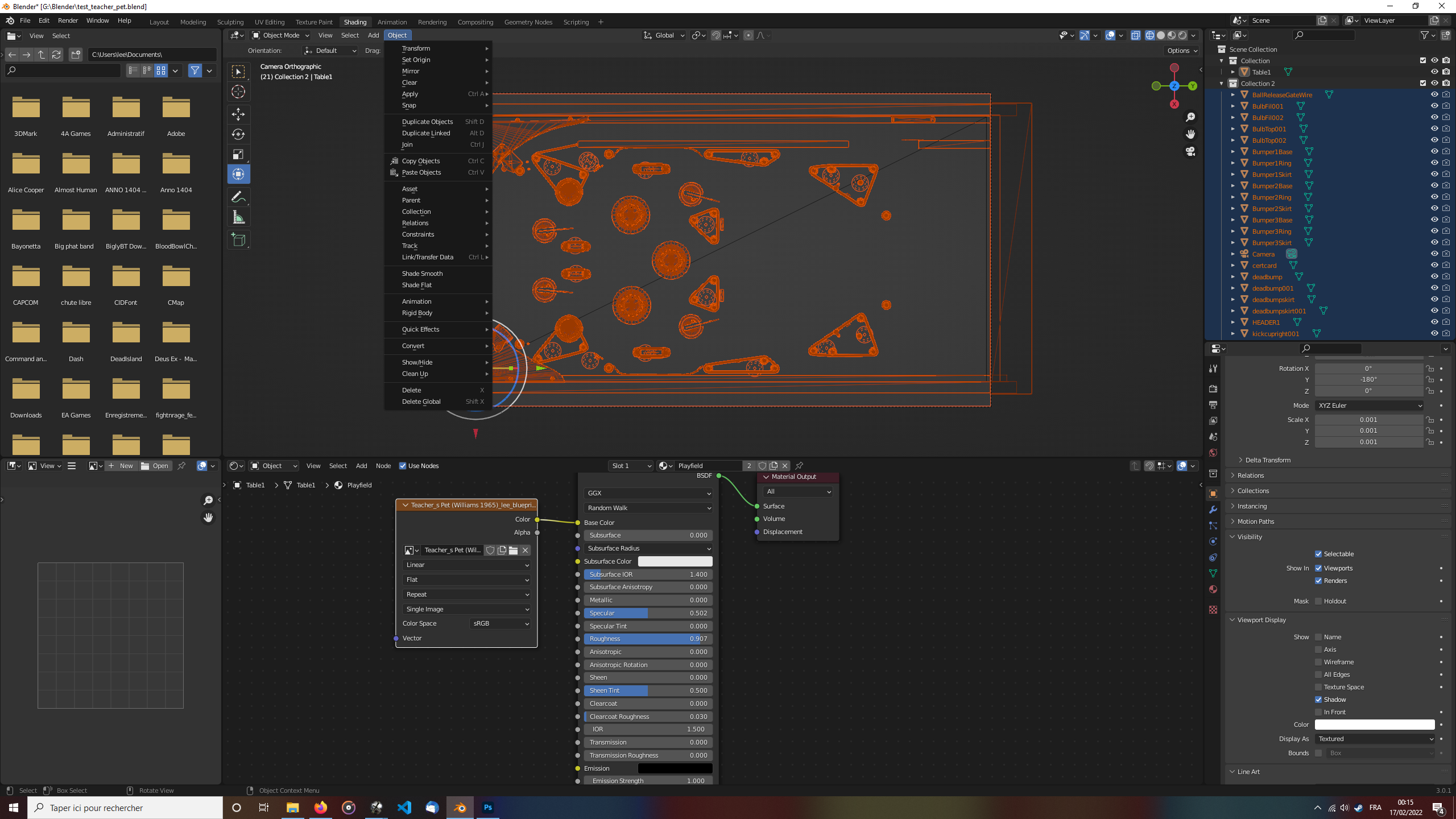Select the Measure tool
This screenshot has height=819, width=1456.
(238, 217)
